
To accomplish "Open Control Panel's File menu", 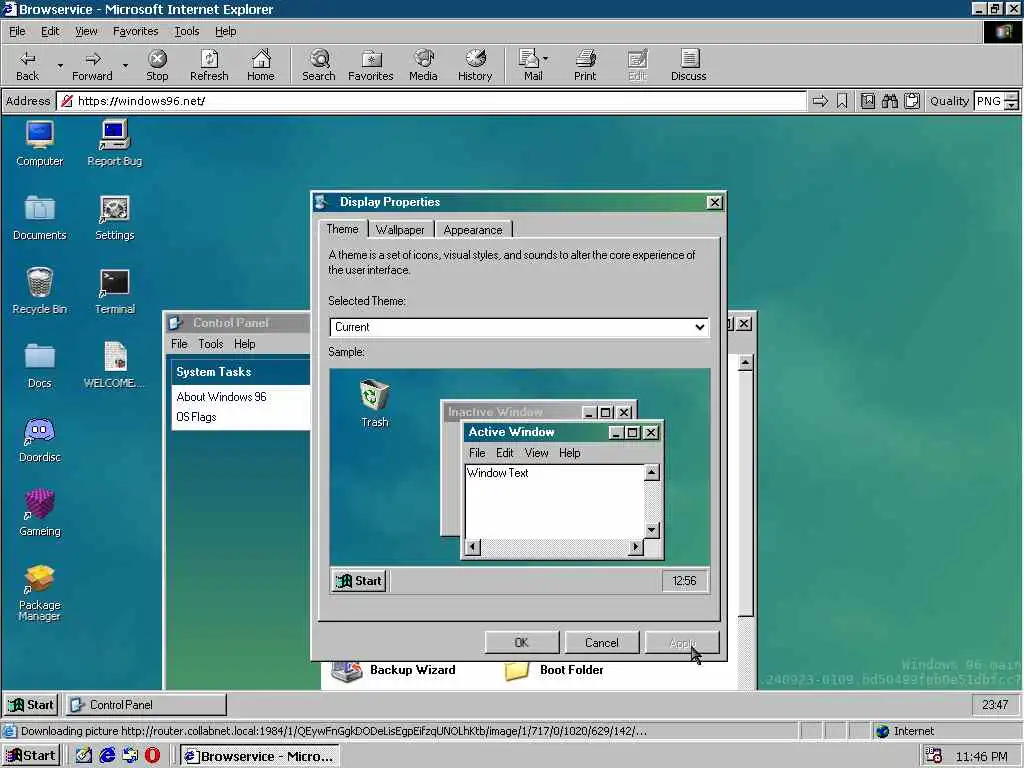I will (179, 344).
